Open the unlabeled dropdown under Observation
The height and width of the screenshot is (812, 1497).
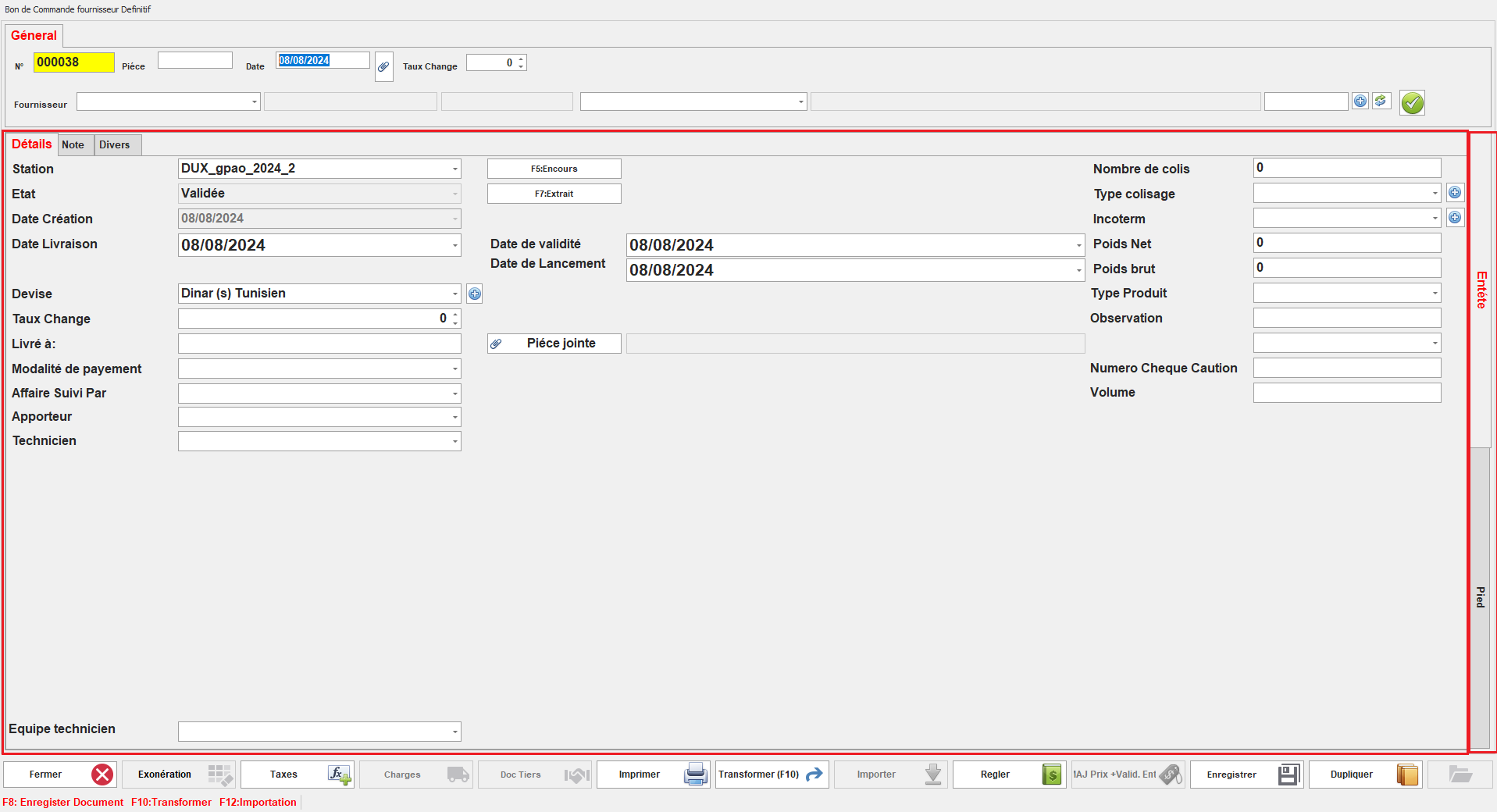(1435, 343)
